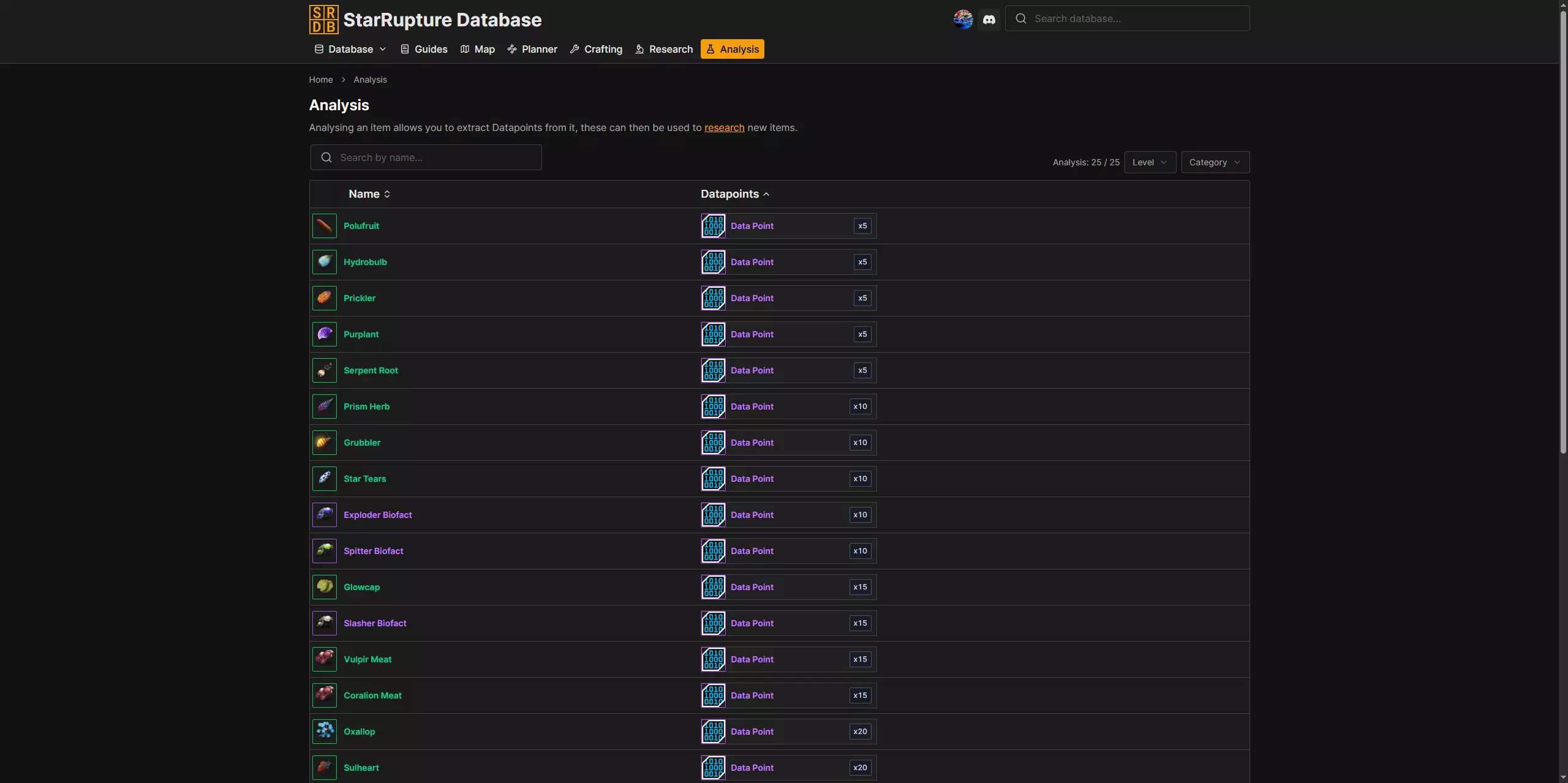
Task: Click the Exploder Biofact icon
Action: [x=325, y=515]
